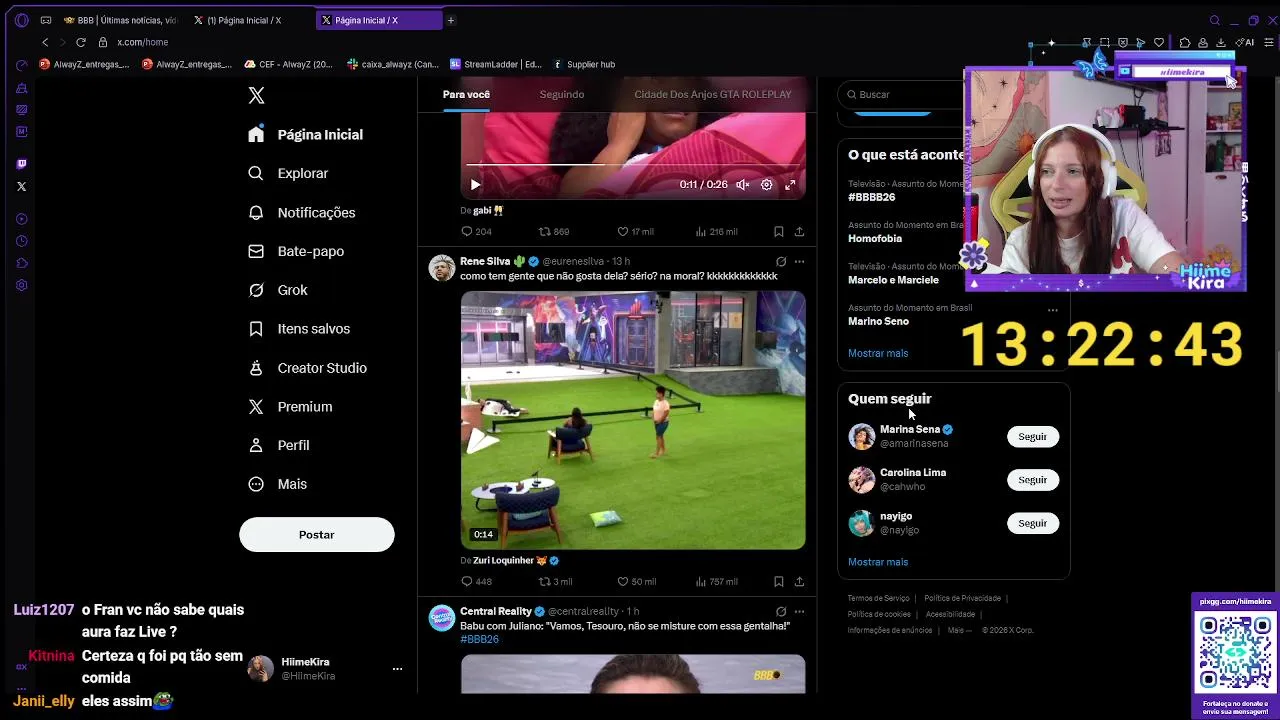
Task: Open Perfil in the sidebar
Action: (279, 445)
